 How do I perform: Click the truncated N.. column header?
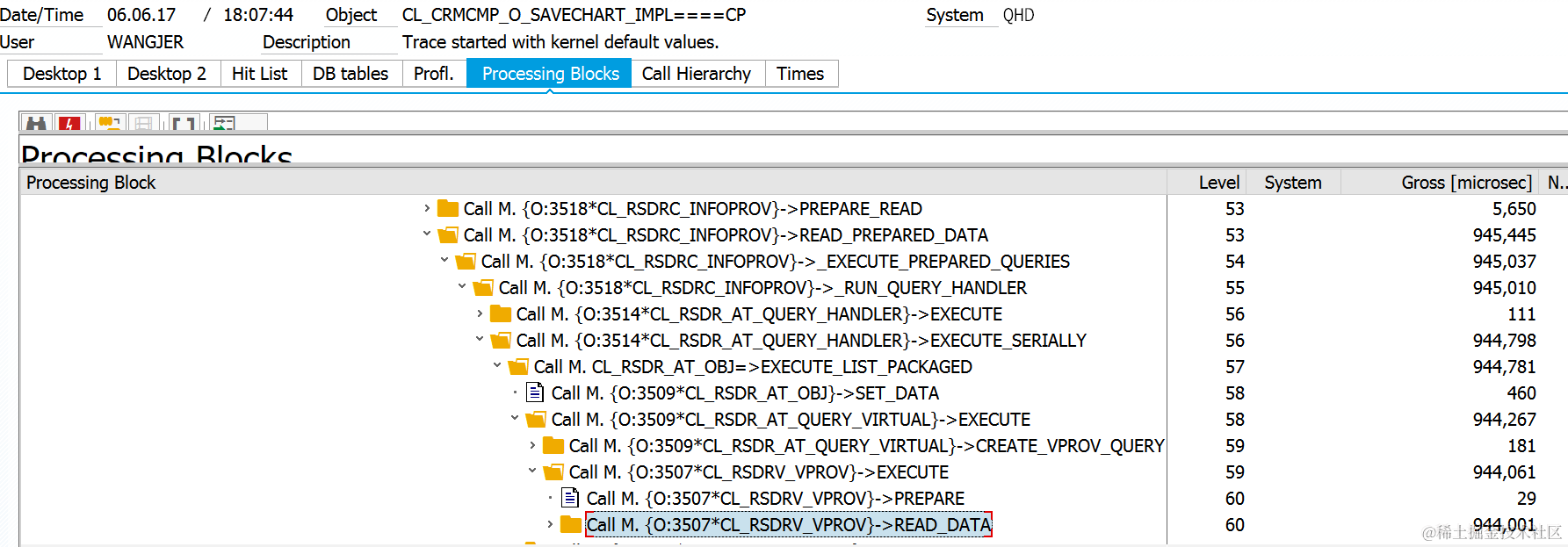(x=1555, y=183)
